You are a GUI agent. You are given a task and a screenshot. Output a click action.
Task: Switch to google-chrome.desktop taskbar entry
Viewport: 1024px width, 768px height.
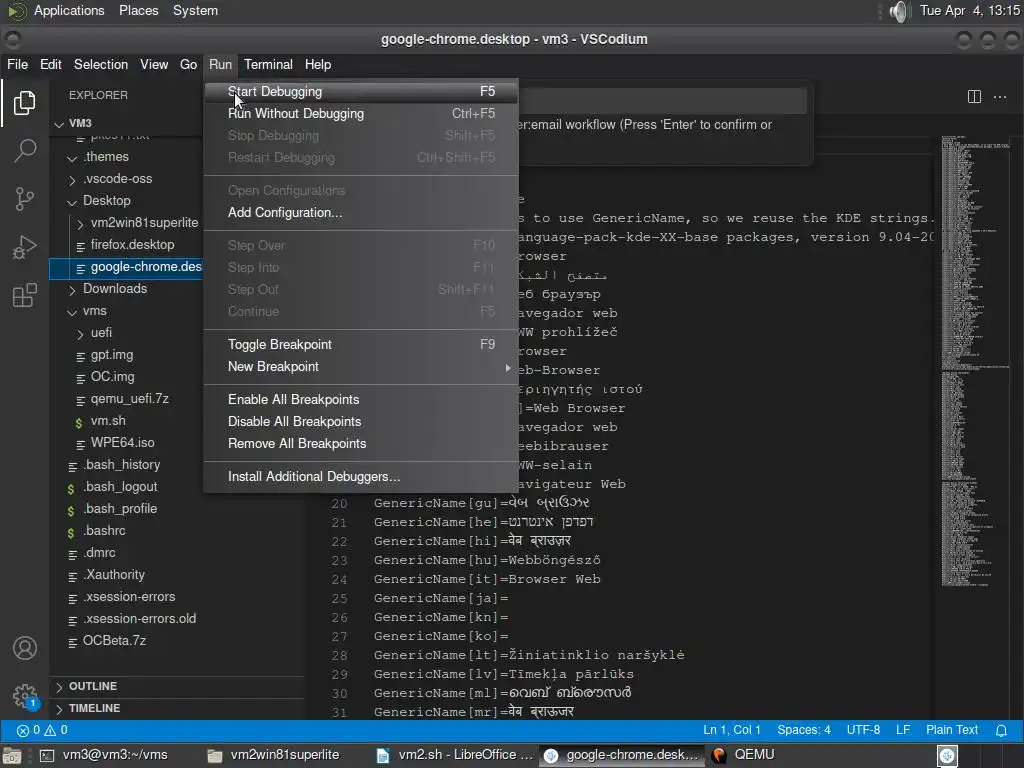pyautogui.click(x=622, y=755)
